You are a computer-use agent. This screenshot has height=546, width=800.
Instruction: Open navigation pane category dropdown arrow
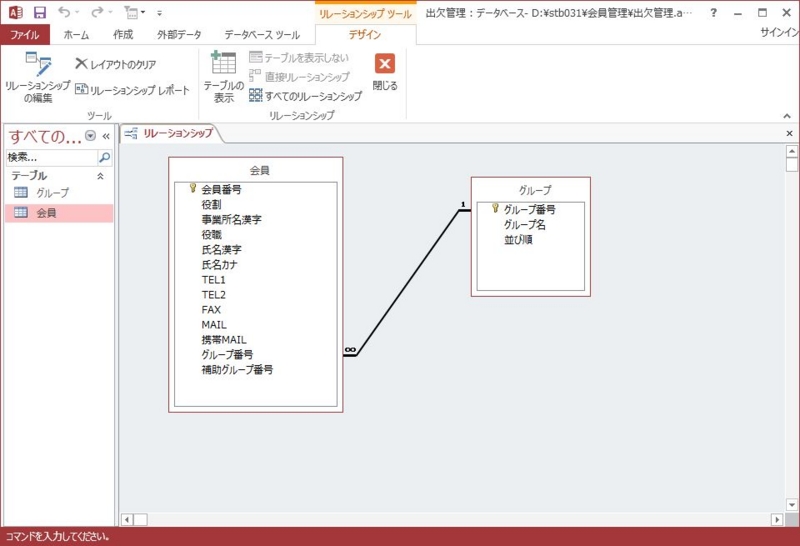(90, 136)
